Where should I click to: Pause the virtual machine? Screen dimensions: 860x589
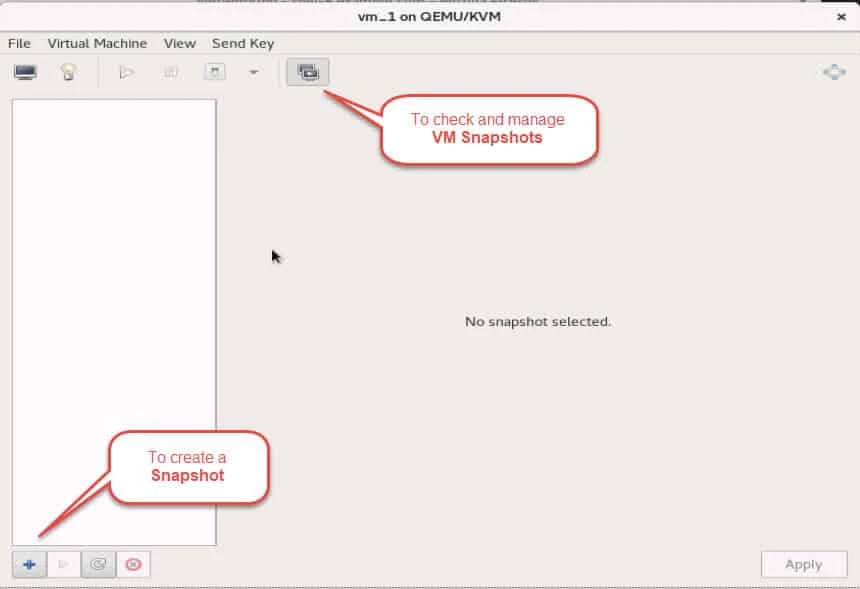[x=170, y=71]
